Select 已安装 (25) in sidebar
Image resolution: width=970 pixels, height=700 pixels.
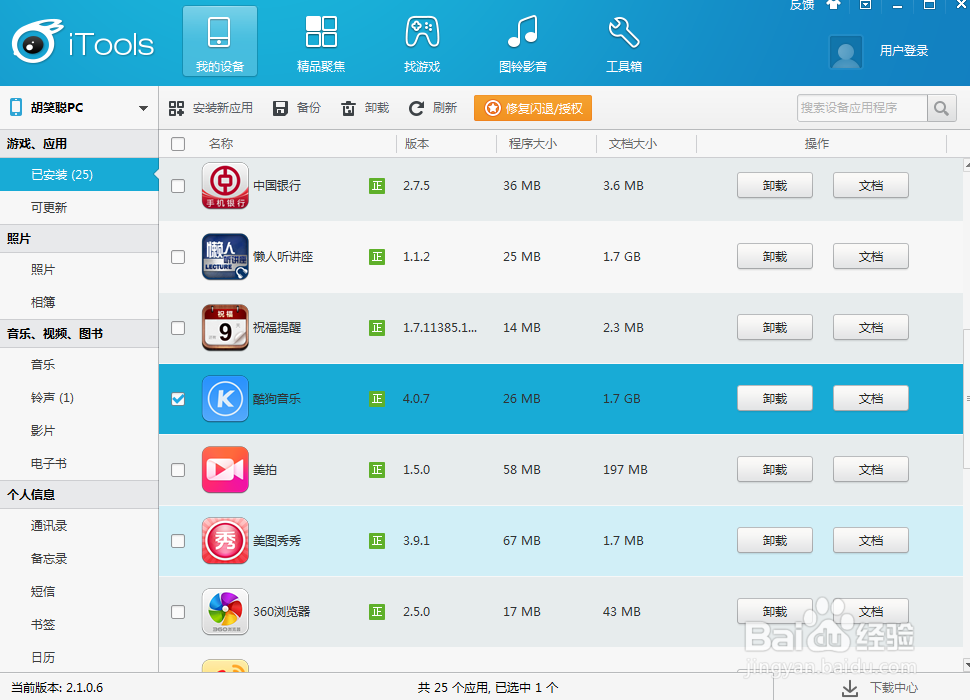point(79,175)
